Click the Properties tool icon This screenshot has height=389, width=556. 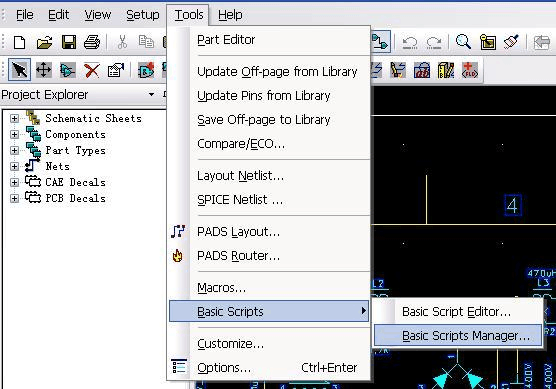coord(116,70)
